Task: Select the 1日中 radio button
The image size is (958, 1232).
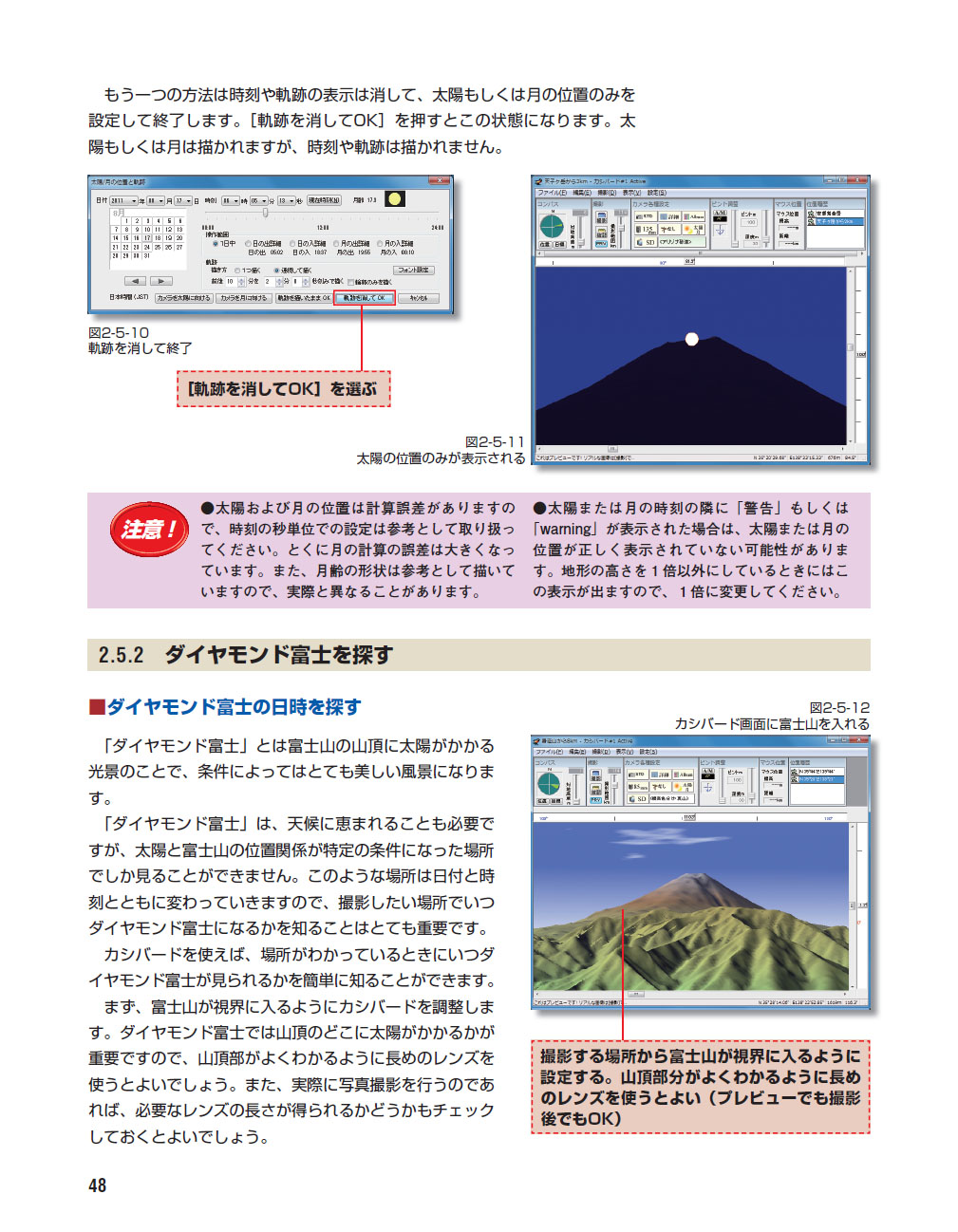Action: point(216,244)
